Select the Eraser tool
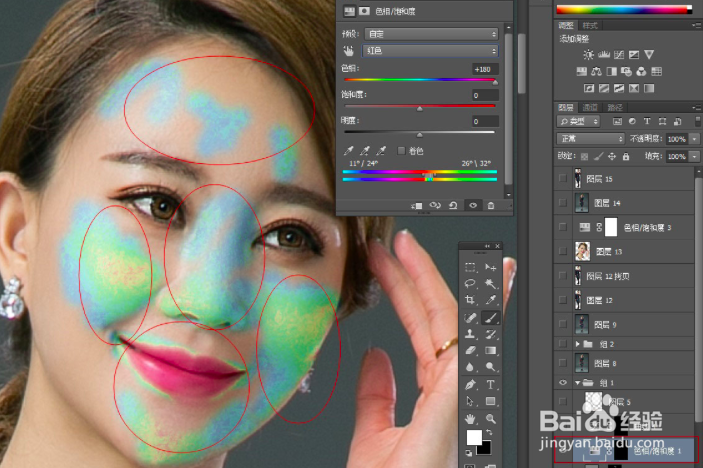 coord(470,350)
